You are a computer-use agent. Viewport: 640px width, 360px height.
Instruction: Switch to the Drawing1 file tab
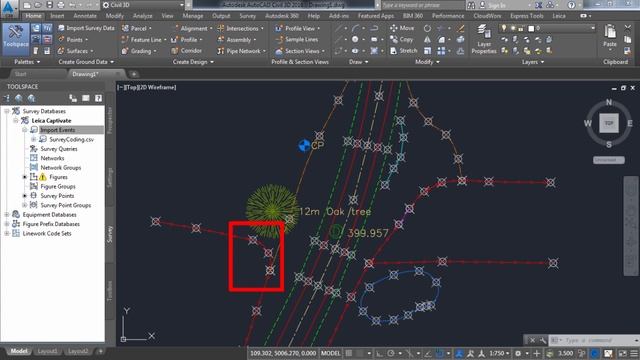click(85, 74)
